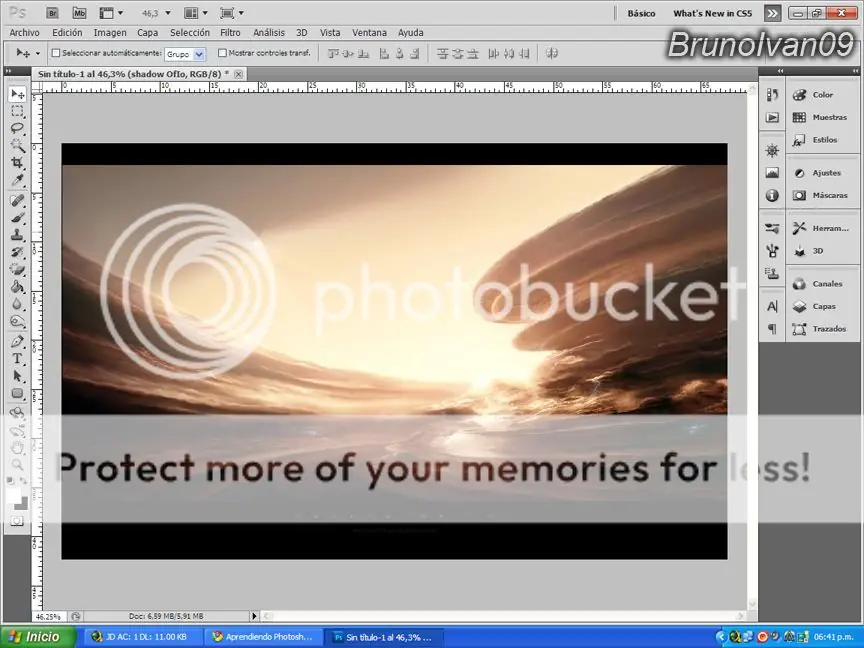Screen dimensions: 864x648
Task: Select the Horizontal Type tool
Action: (x=17, y=359)
